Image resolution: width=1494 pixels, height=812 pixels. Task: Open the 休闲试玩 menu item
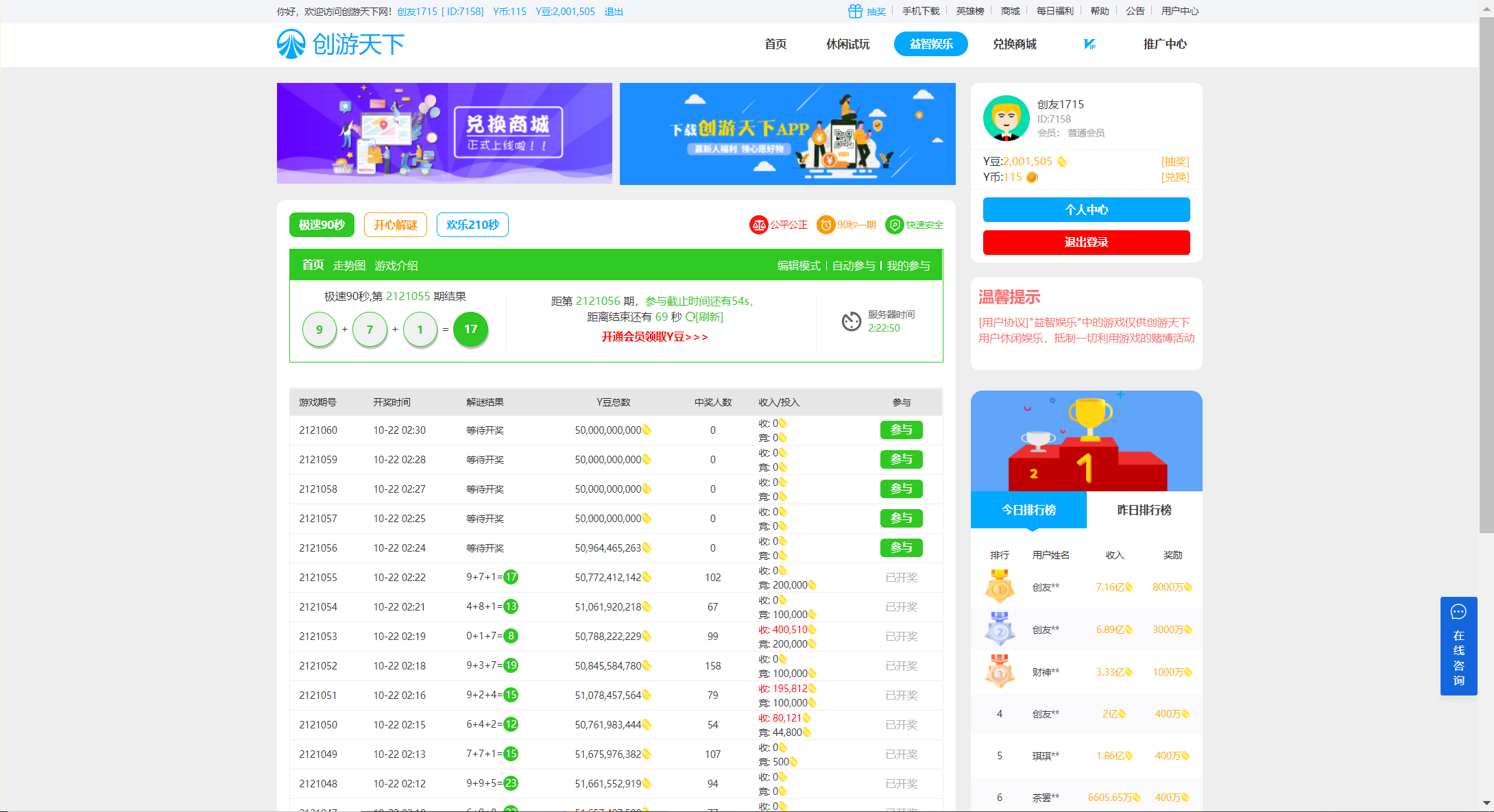(x=847, y=44)
